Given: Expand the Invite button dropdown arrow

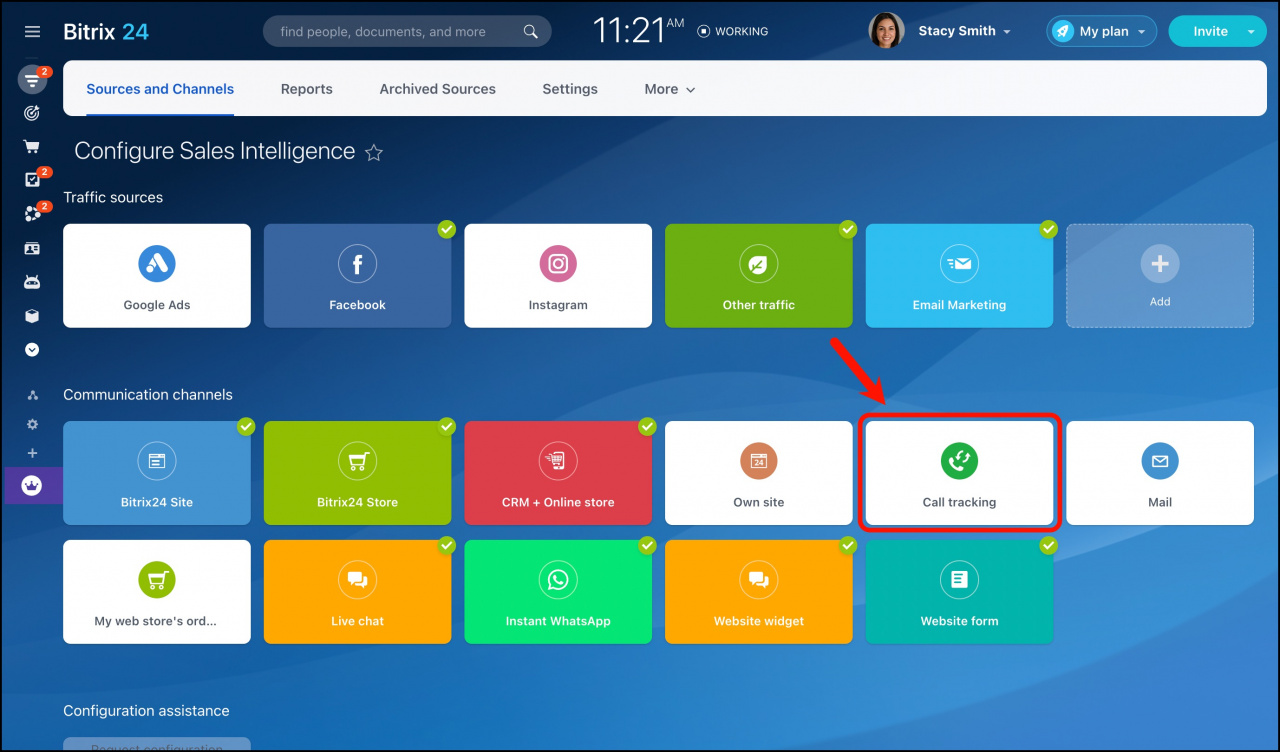Looking at the screenshot, I should 1251,32.
